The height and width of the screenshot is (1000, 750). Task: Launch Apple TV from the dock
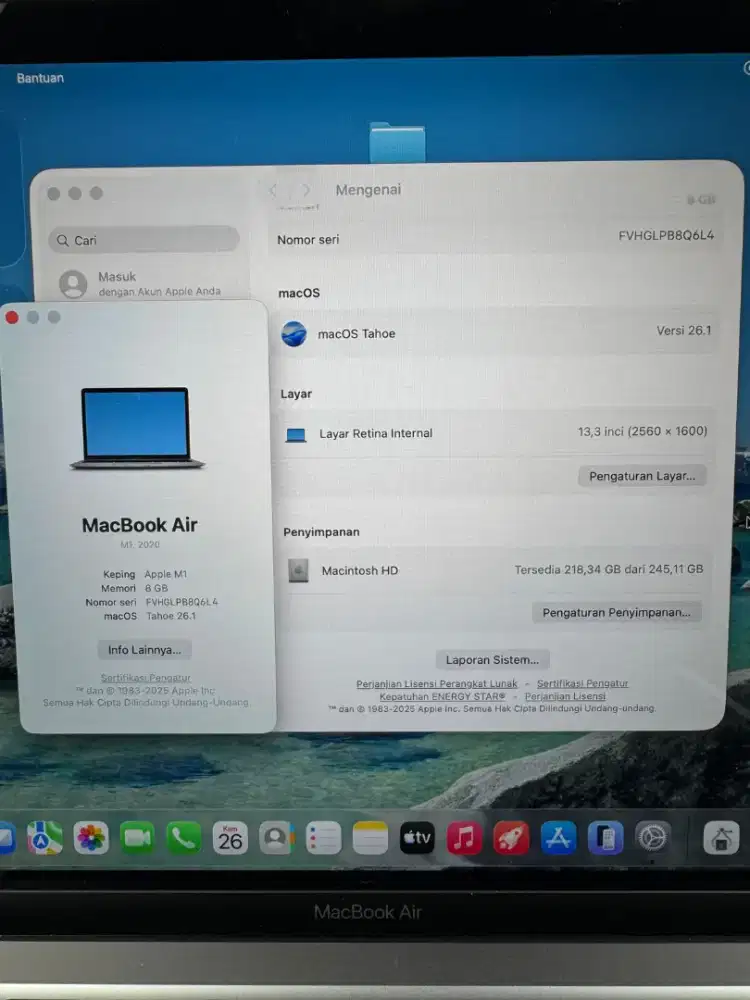(417, 837)
